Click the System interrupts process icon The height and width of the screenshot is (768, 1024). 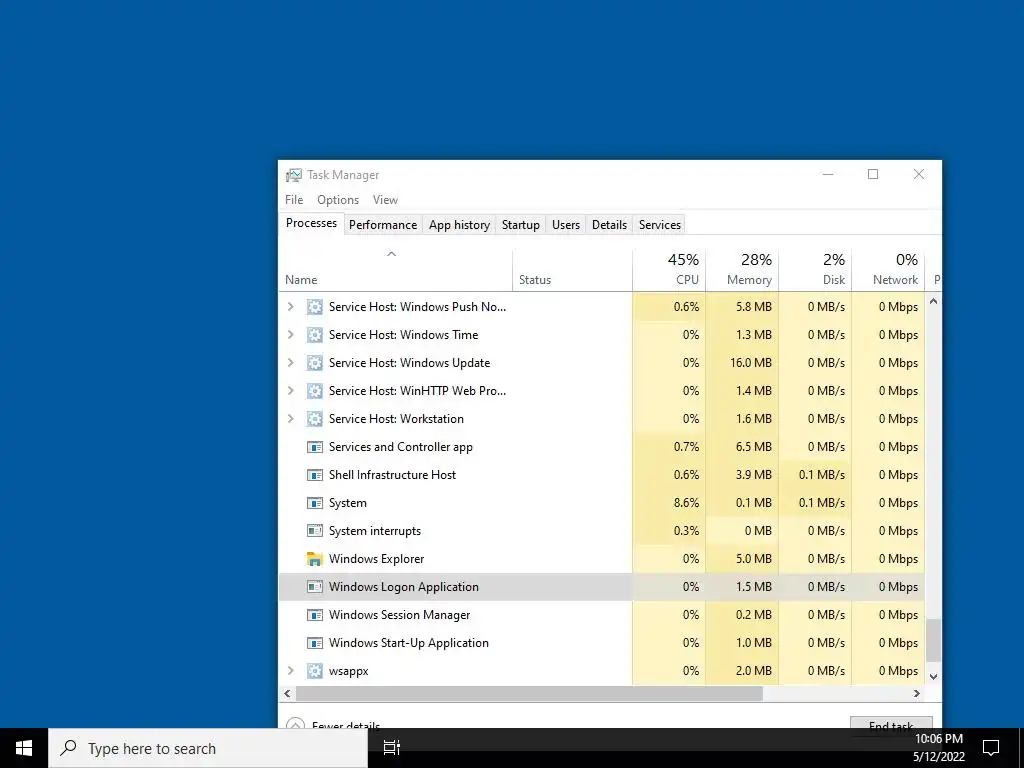pos(315,531)
